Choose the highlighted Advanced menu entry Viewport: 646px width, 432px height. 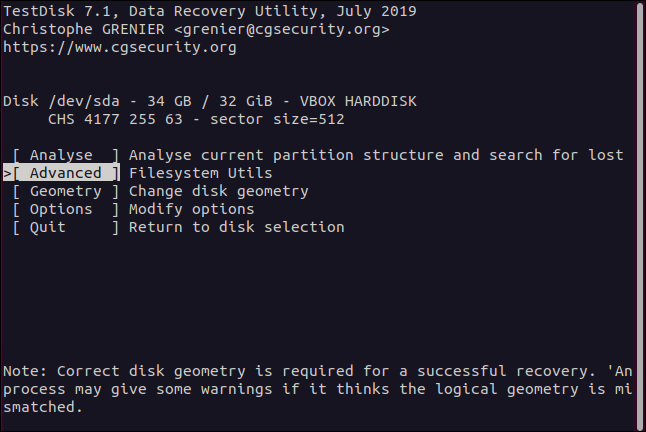tap(66, 173)
